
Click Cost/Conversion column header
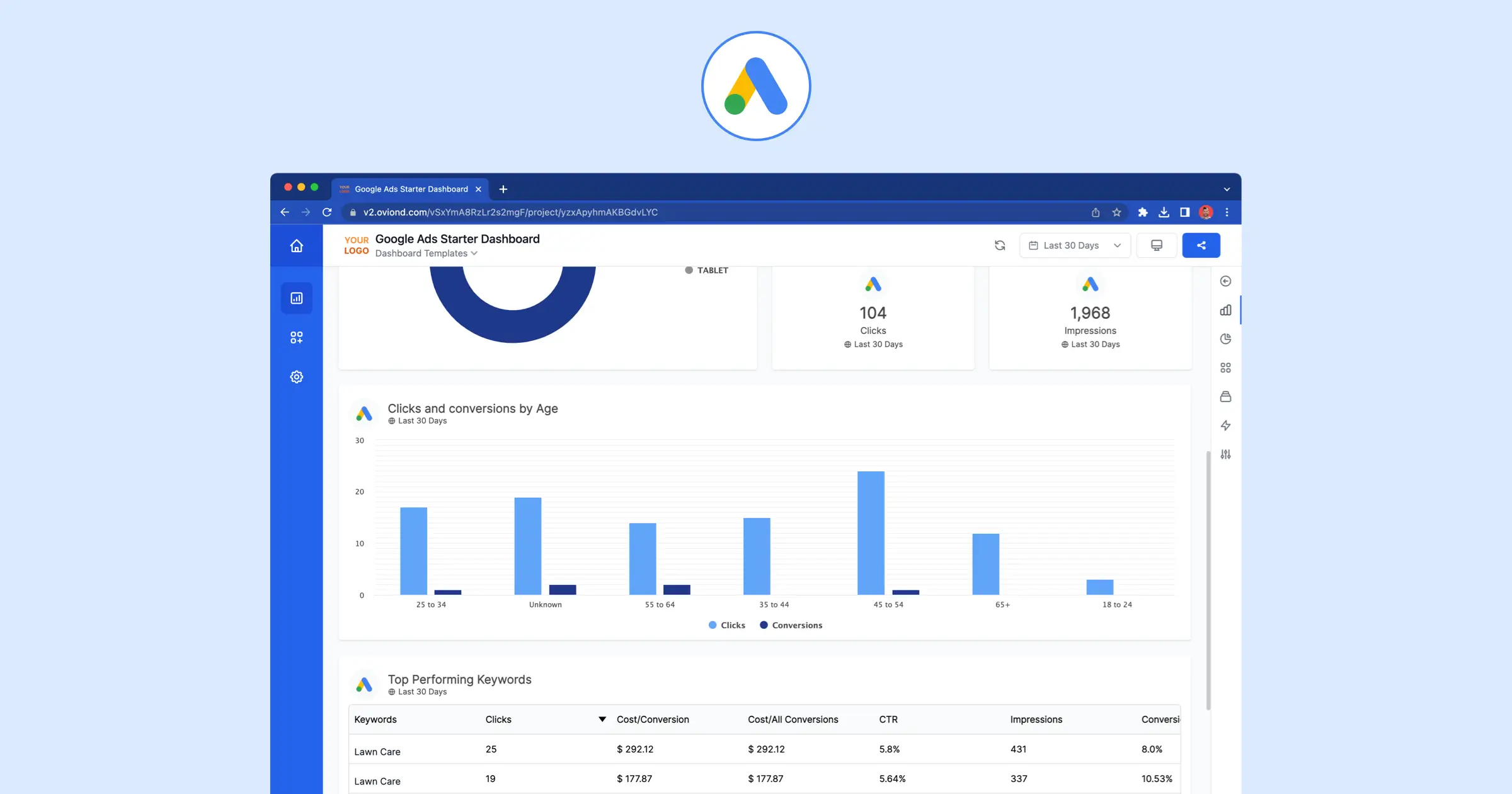tap(653, 719)
